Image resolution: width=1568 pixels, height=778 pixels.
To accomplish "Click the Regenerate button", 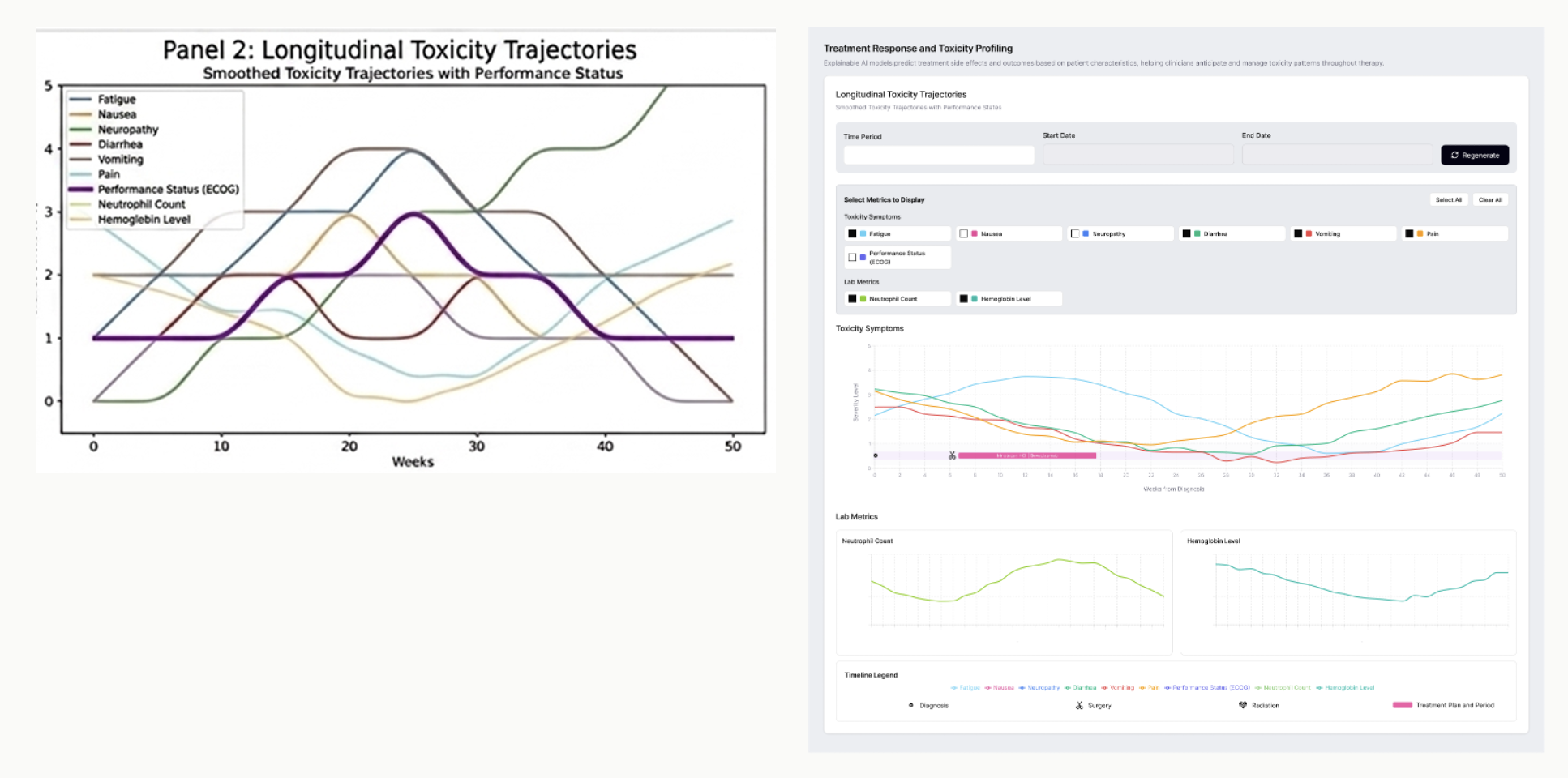I will tap(1475, 155).
